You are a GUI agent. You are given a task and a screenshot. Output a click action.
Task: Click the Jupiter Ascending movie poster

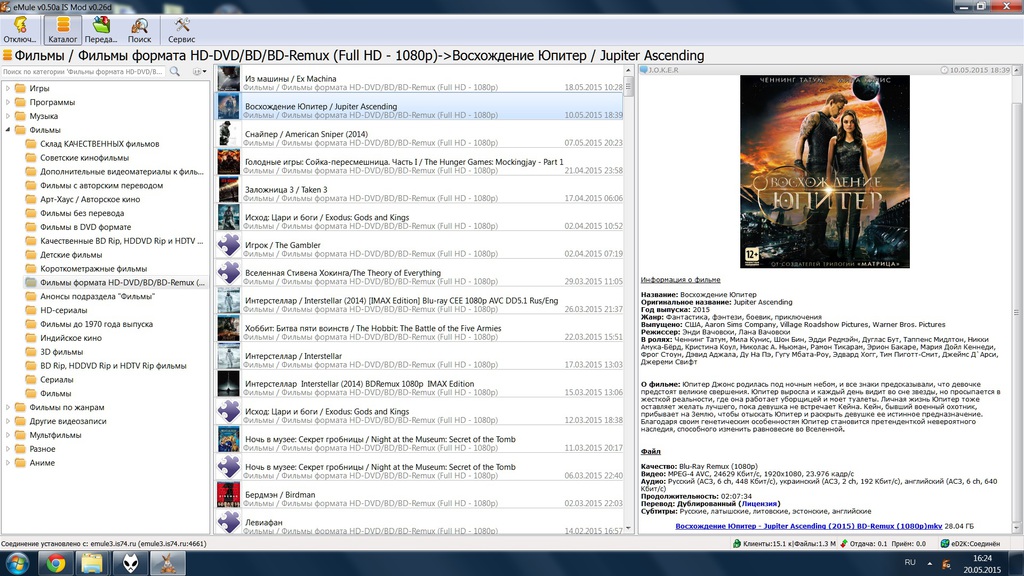click(x=824, y=171)
